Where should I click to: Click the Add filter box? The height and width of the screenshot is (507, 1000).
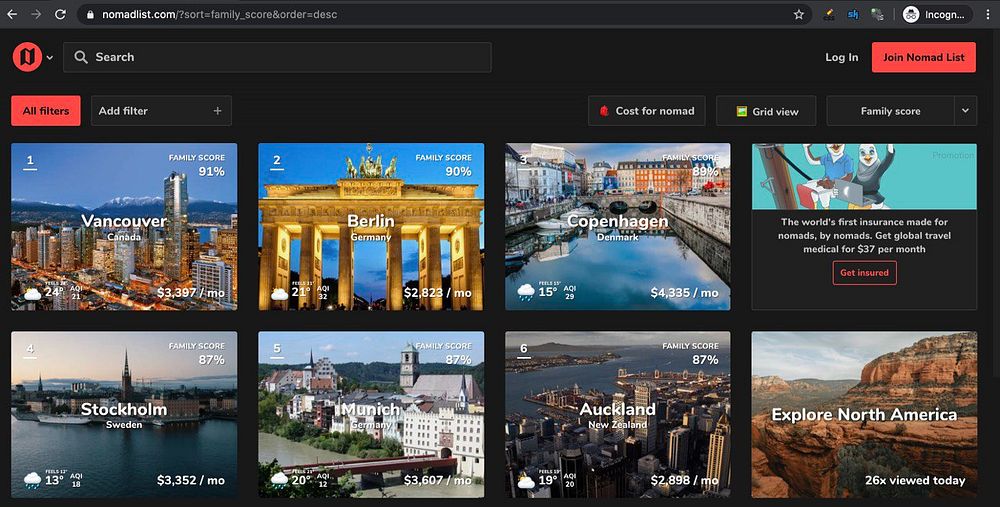coord(161,110)
